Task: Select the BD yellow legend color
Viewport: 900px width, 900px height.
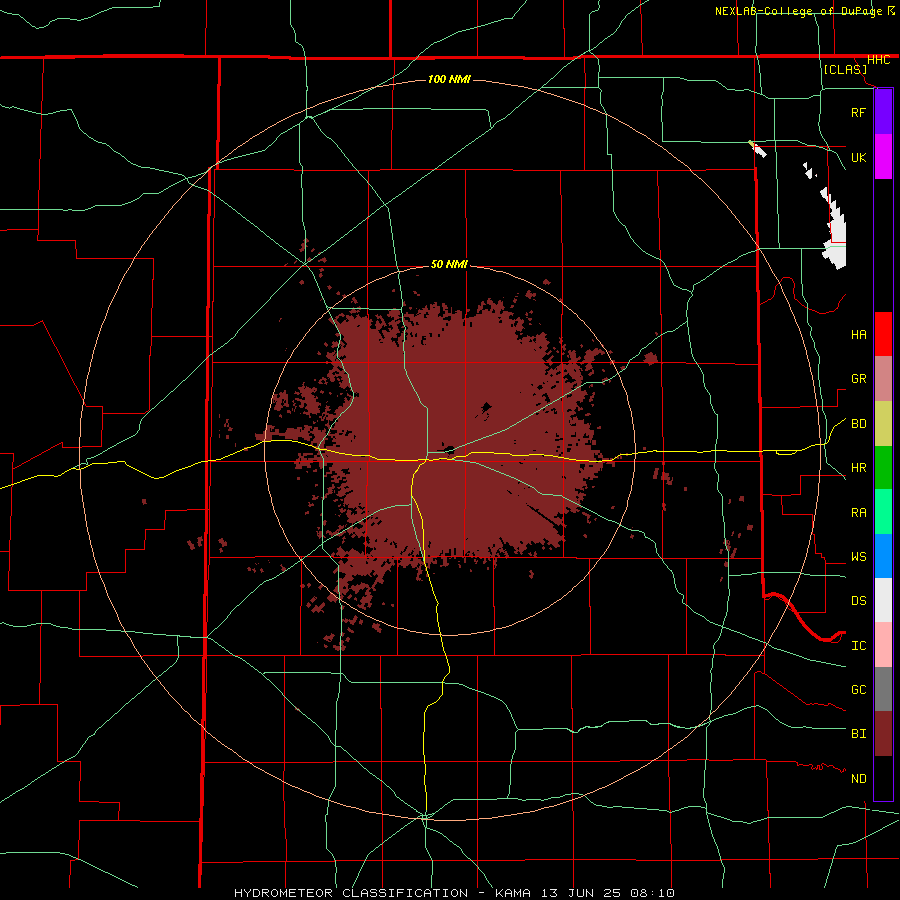Action: click(x=883, y=424)
